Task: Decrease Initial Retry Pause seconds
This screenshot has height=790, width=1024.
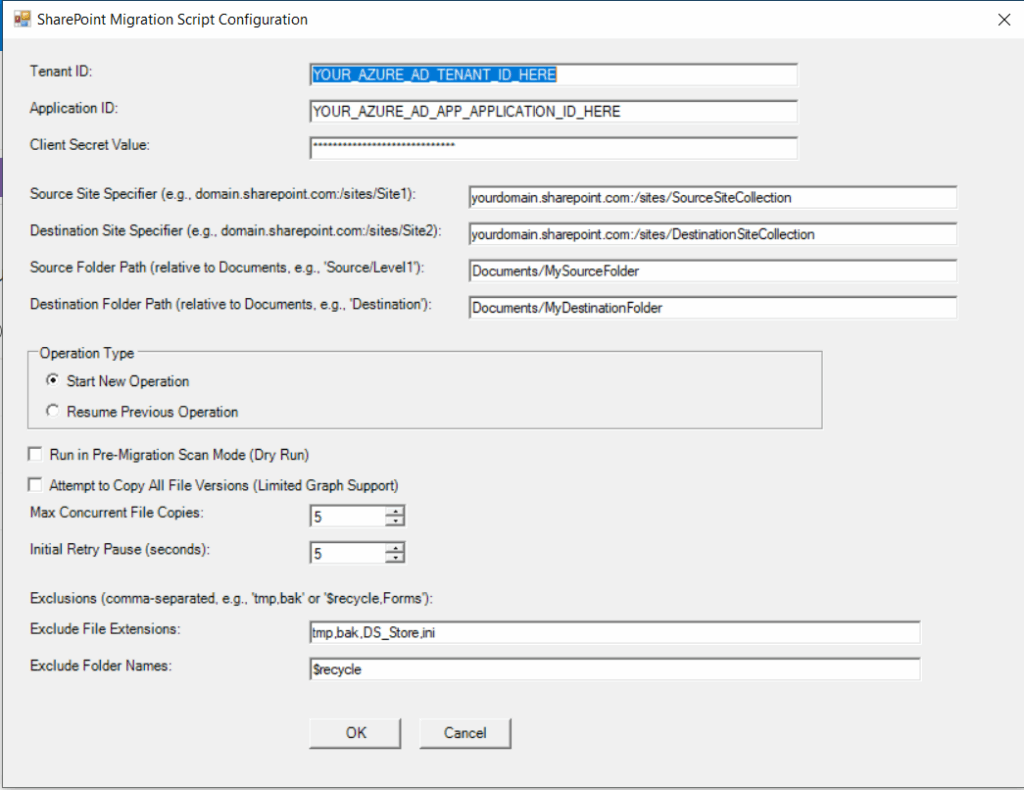Action: click(396, 559)
